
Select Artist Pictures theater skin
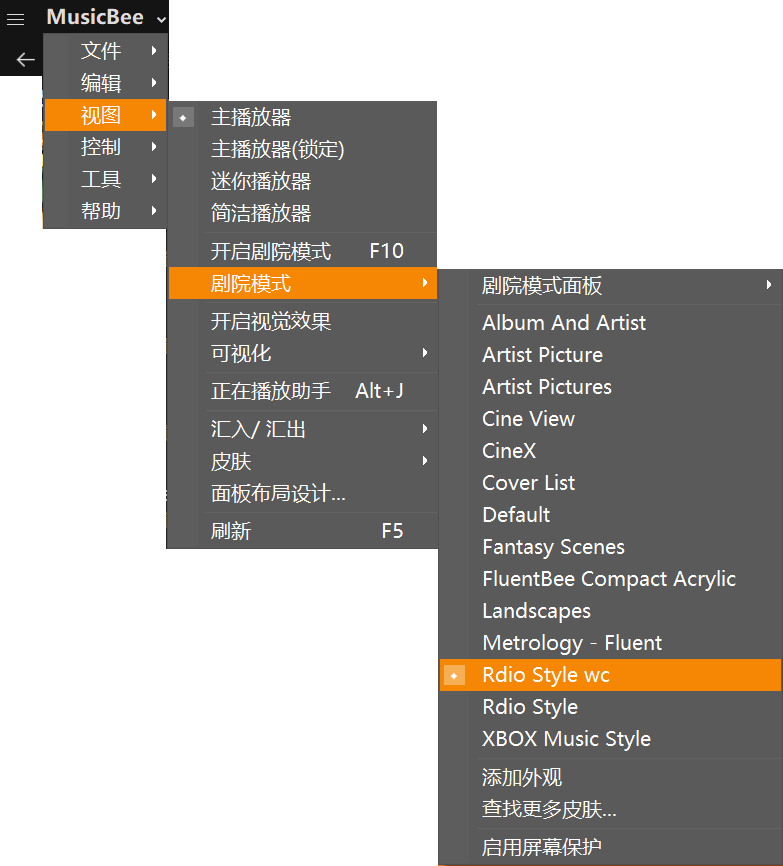click(611, 387)
